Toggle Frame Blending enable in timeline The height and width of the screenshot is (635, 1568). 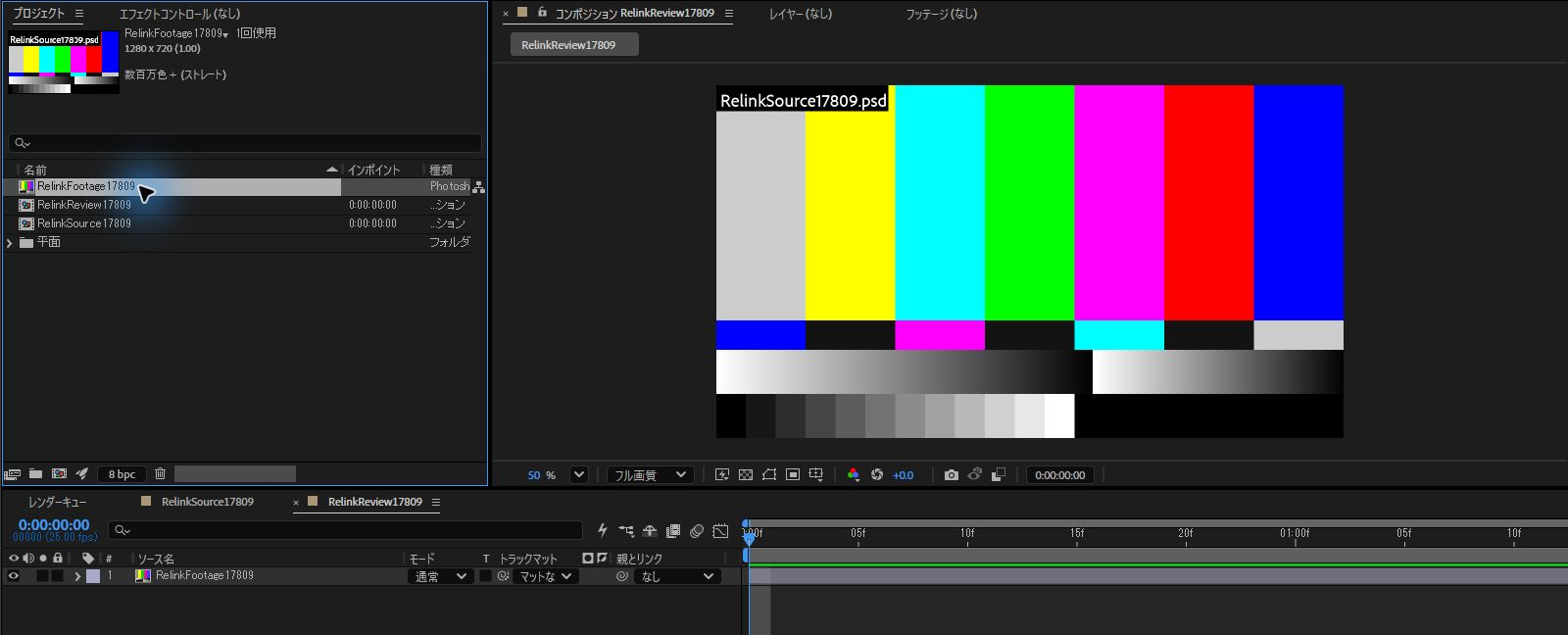click(673, 531)
